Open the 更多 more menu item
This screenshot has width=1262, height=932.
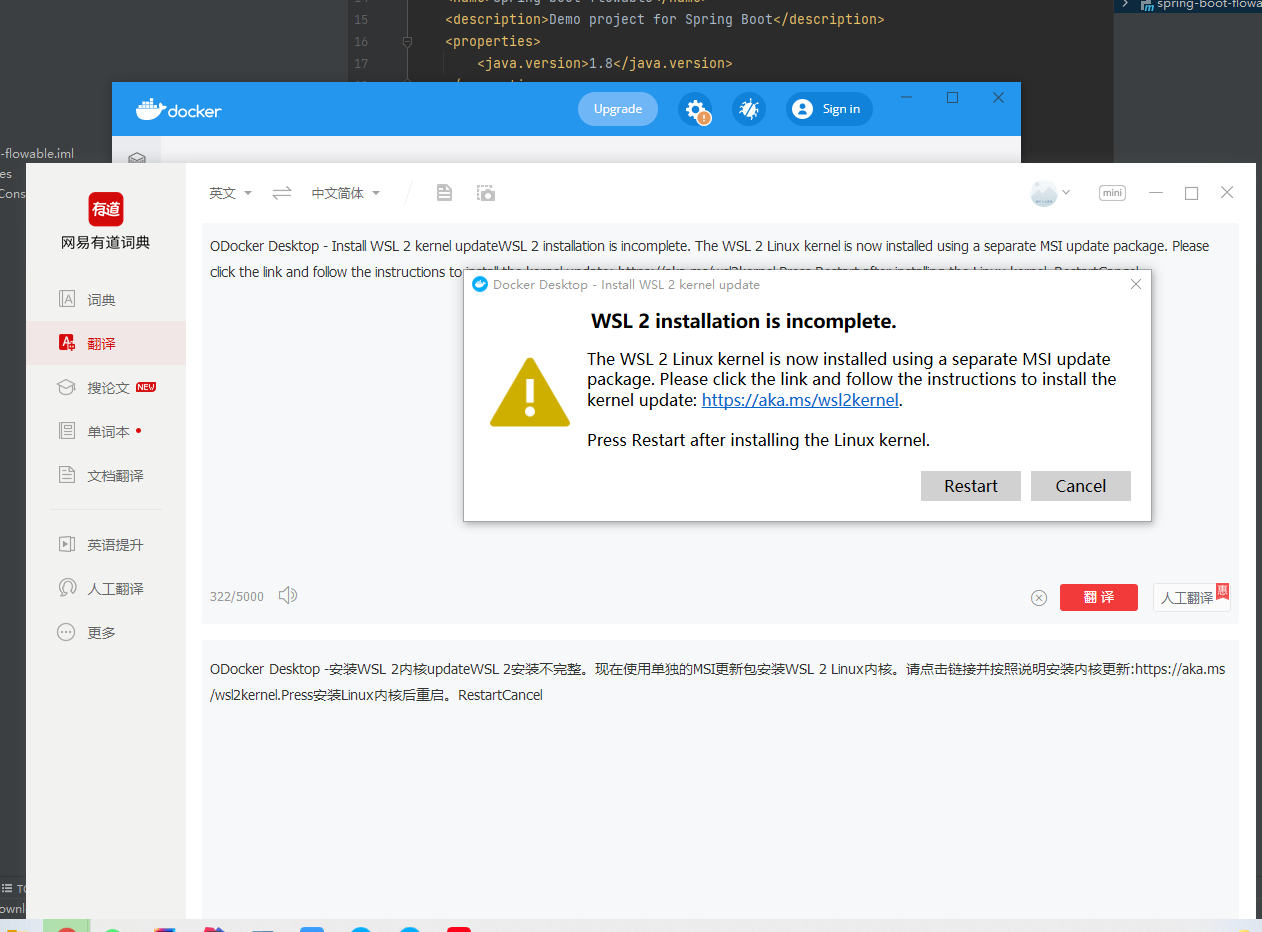[x=106, y=632]
